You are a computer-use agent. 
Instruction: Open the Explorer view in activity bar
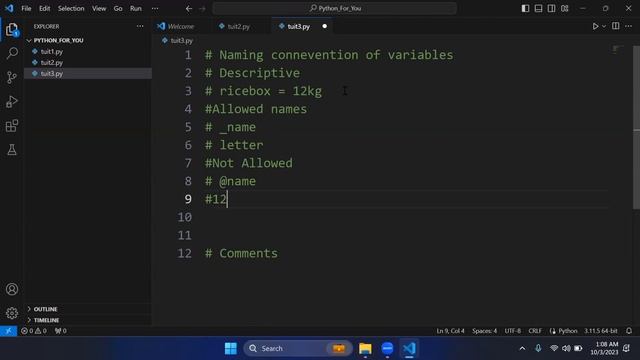[x=12, y=30]
